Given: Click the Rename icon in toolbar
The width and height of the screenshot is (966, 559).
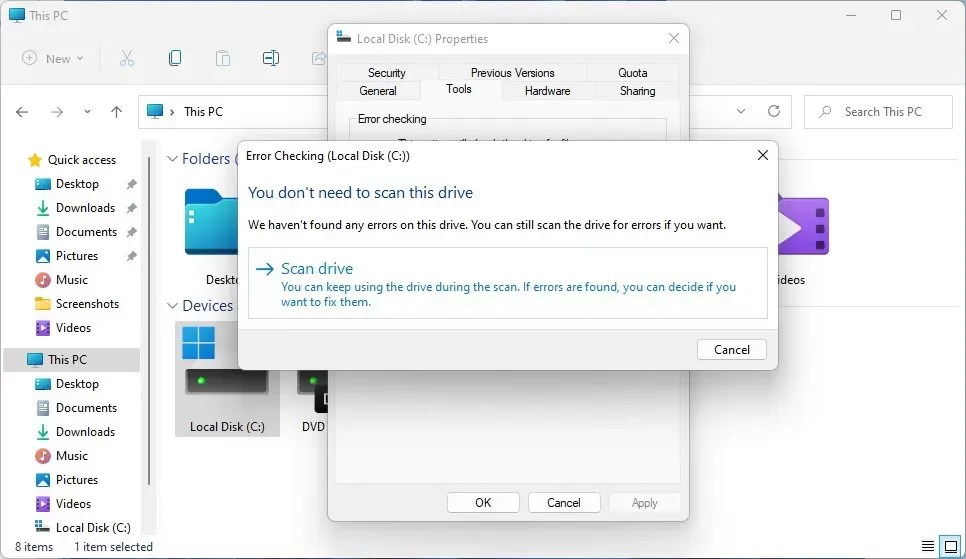Looking at the screenshot, I should tap(271, 58).
